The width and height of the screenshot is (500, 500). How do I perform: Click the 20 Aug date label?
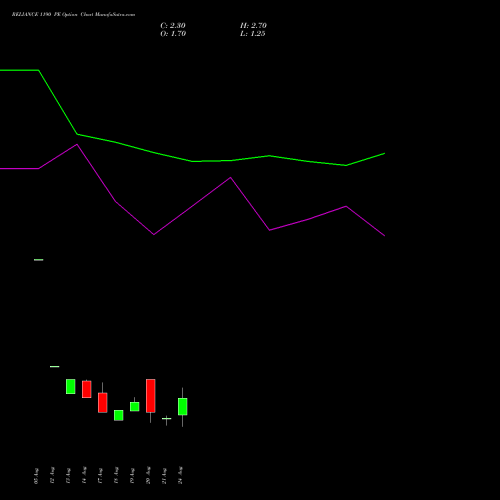pyautogui.click(x=148, y=476)
